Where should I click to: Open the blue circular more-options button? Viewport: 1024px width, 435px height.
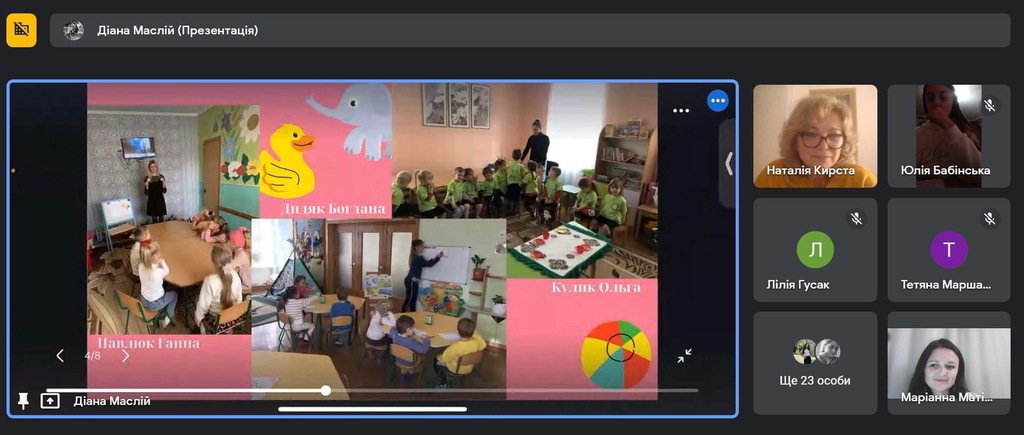click(x=718, y=101)
